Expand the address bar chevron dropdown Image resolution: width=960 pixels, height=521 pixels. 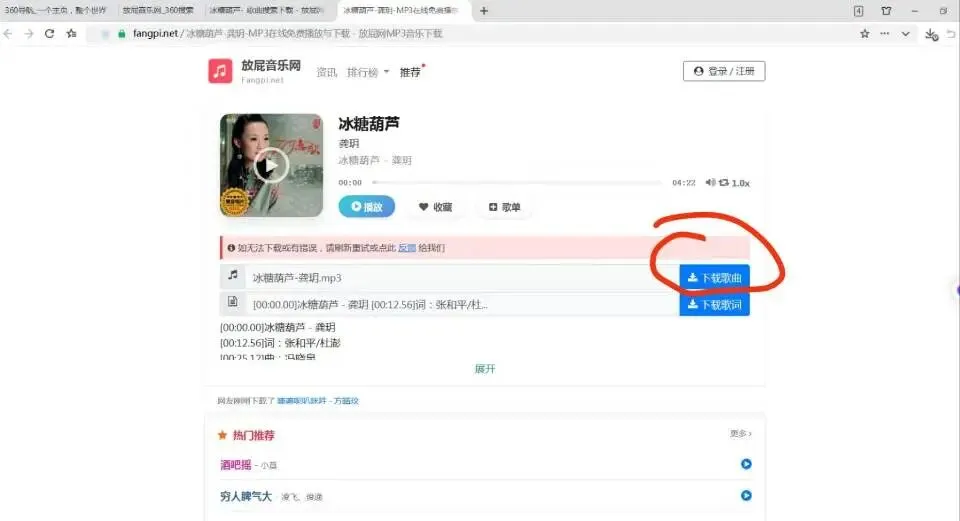[906, 34]
